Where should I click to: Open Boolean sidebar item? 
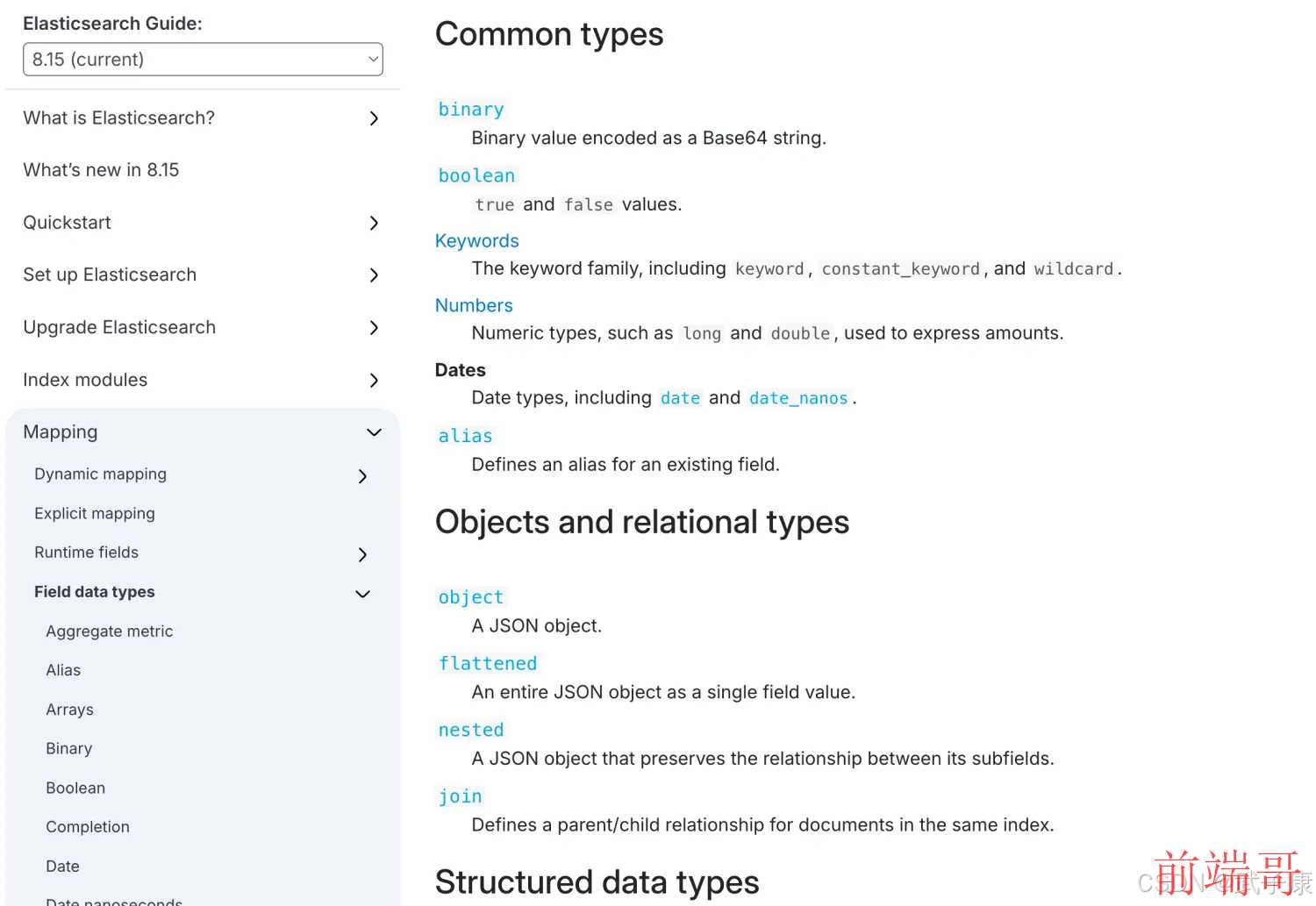(x=75, y=788)
